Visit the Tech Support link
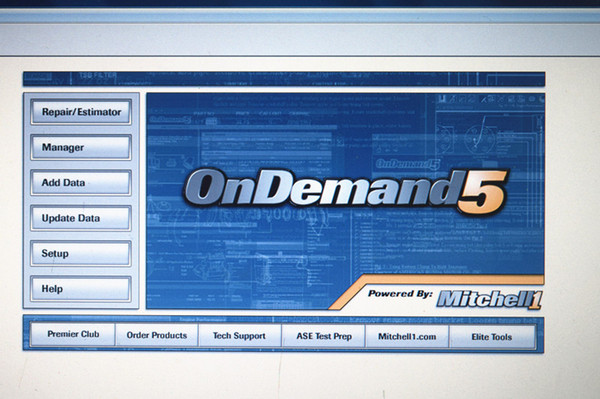The image size is (600, 399). pos(240,336)
